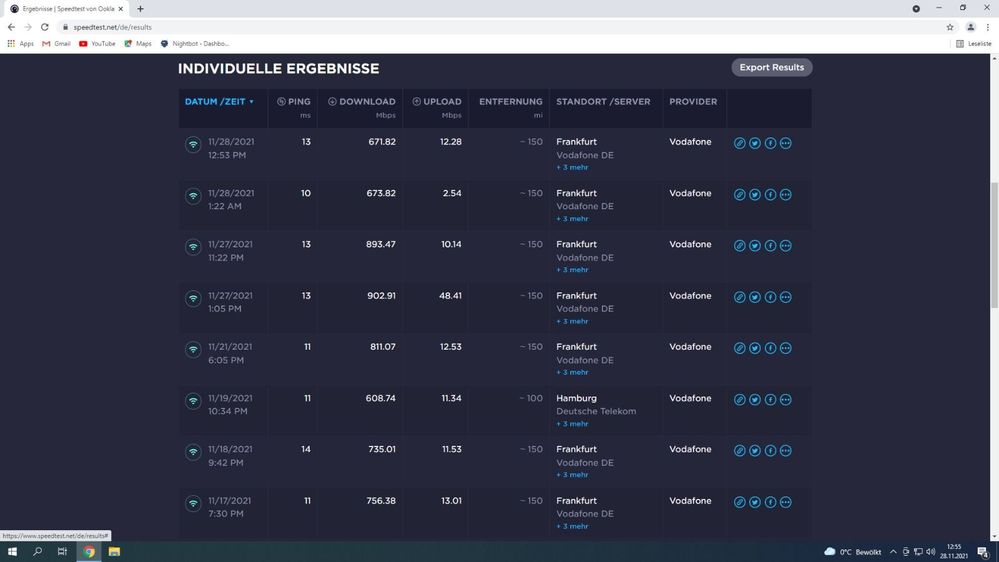Open Apps shortcut in bookmarks bar

(20, 43)
